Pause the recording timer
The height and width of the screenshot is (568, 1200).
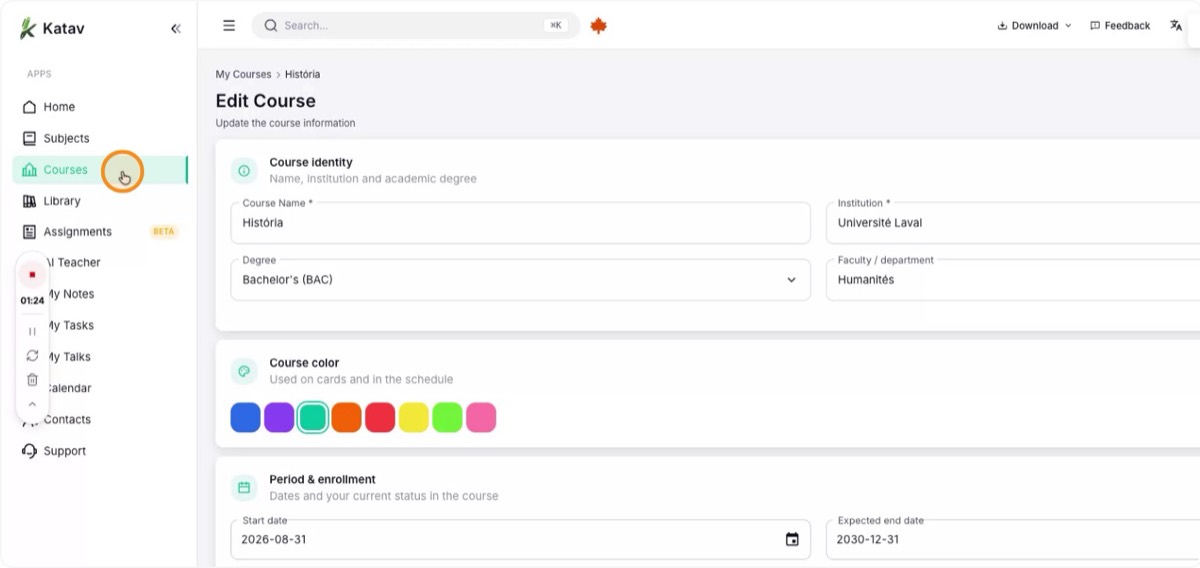(32, 331)
